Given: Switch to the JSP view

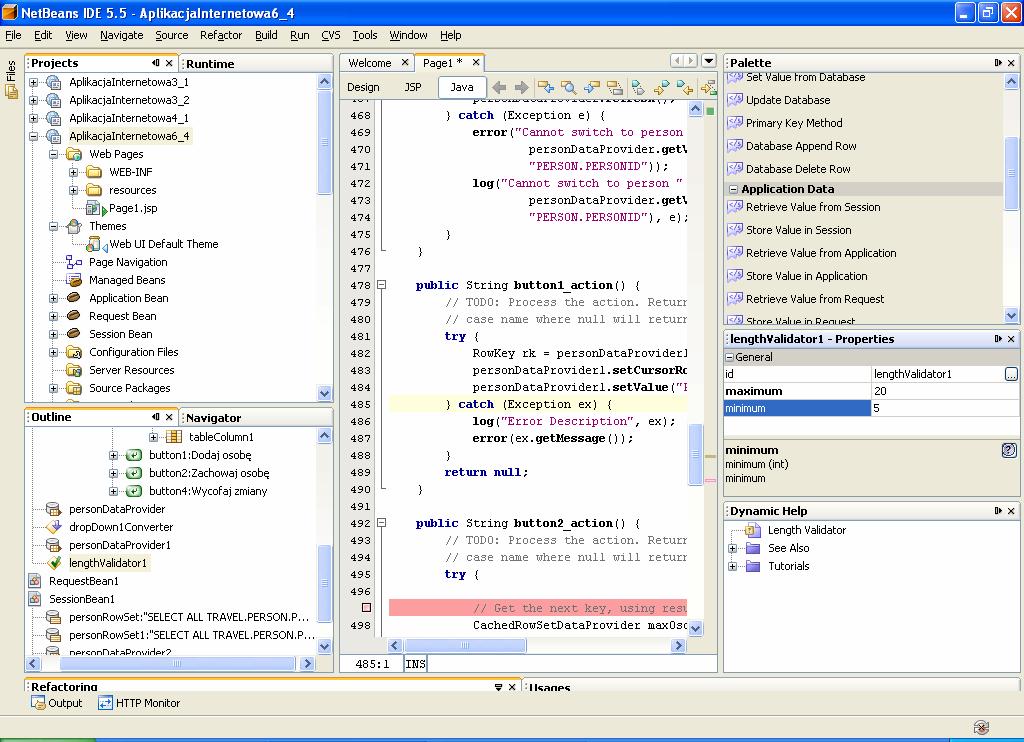Looking at the screenshot, I should pos(413,87).
